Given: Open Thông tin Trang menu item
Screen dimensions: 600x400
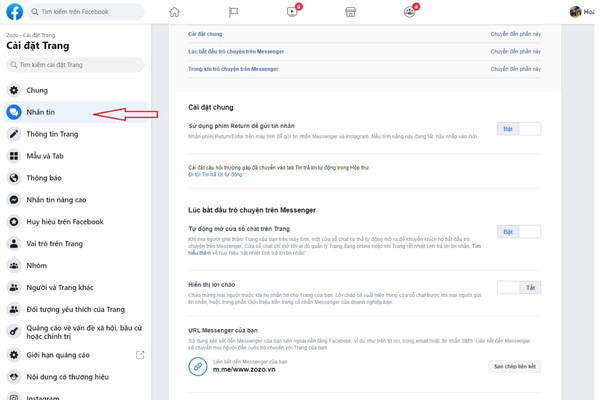Looking at the screenshot, I should 75,134.
